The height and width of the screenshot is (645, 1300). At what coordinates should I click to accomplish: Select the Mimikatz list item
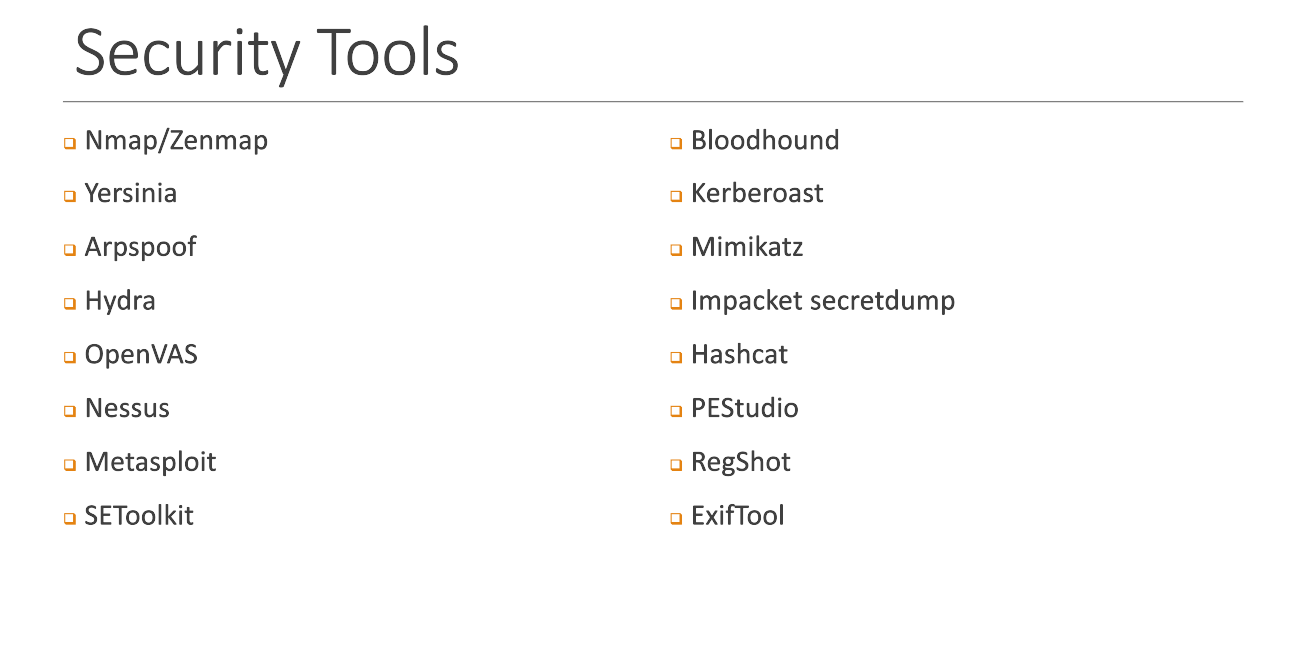tap(747, 248)
